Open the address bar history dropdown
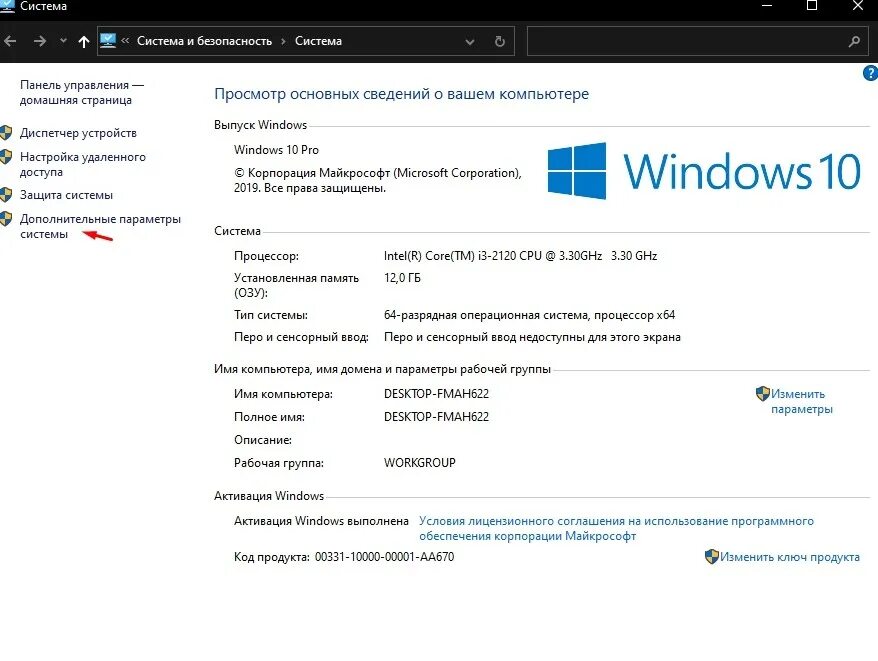Viewport: 878px width, 661px height. [x=470, y=41]
